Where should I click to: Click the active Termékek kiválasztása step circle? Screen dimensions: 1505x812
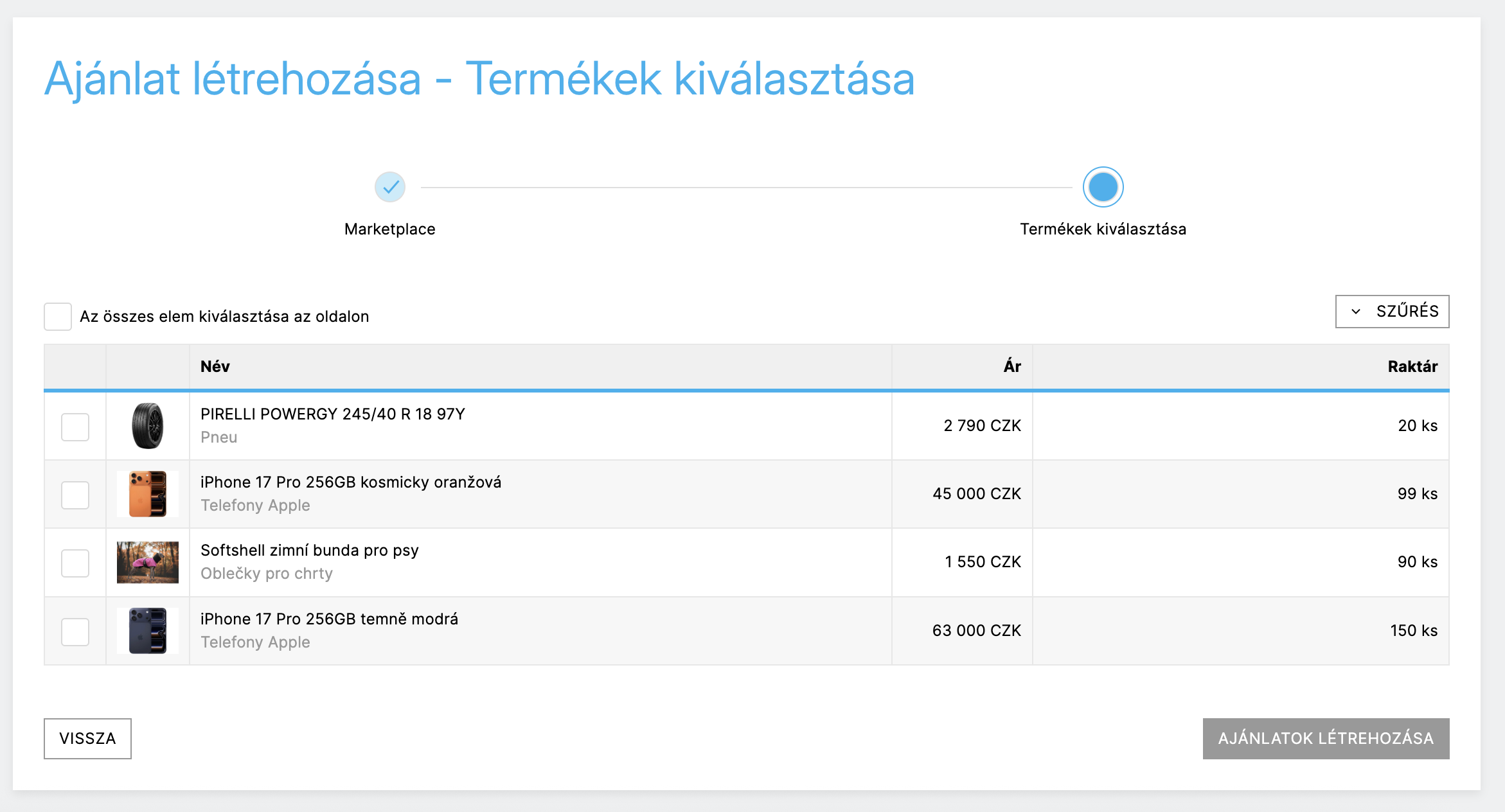(x=1103, y=187)
